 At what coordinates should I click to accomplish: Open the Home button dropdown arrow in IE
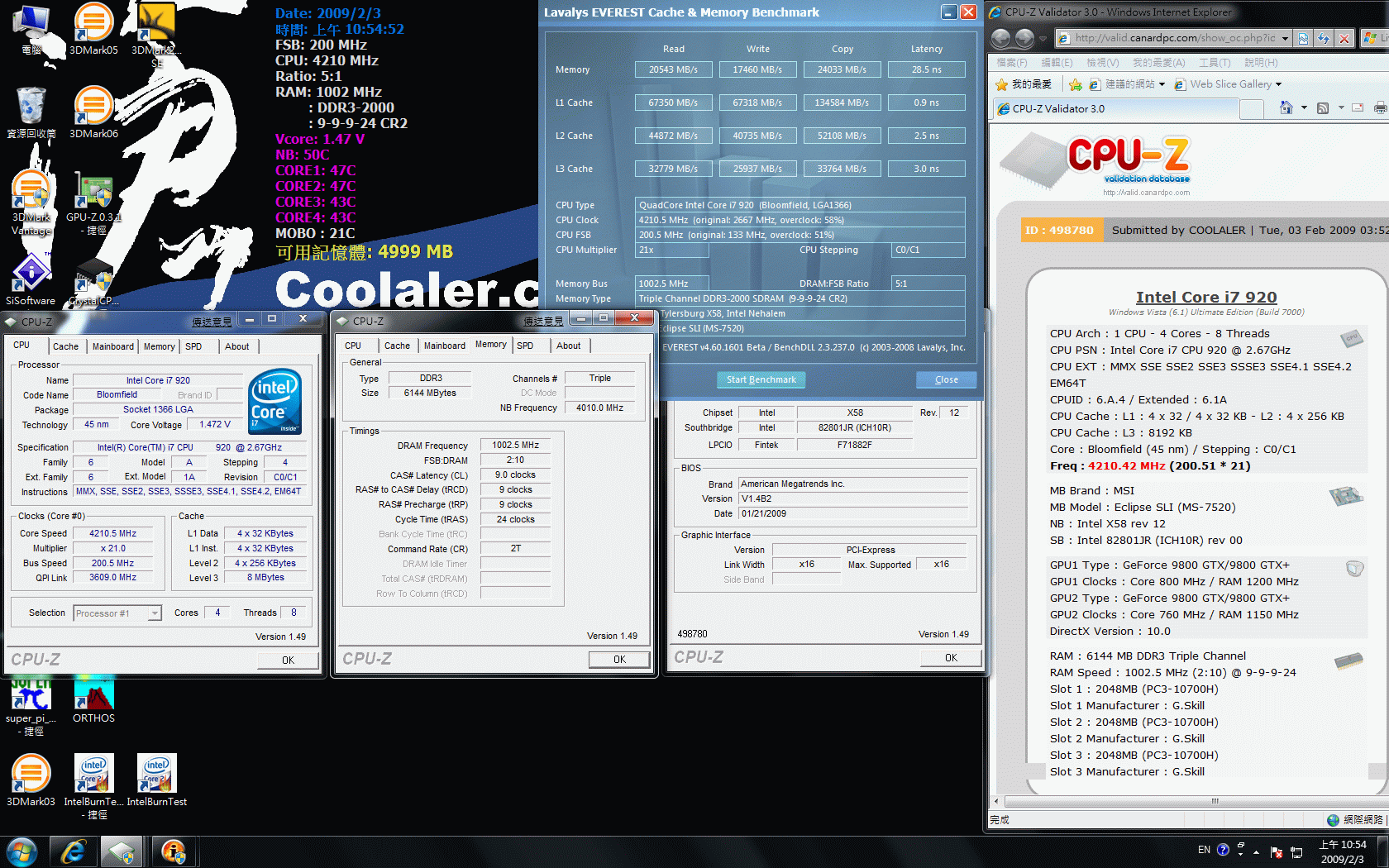coord(1304,107)
